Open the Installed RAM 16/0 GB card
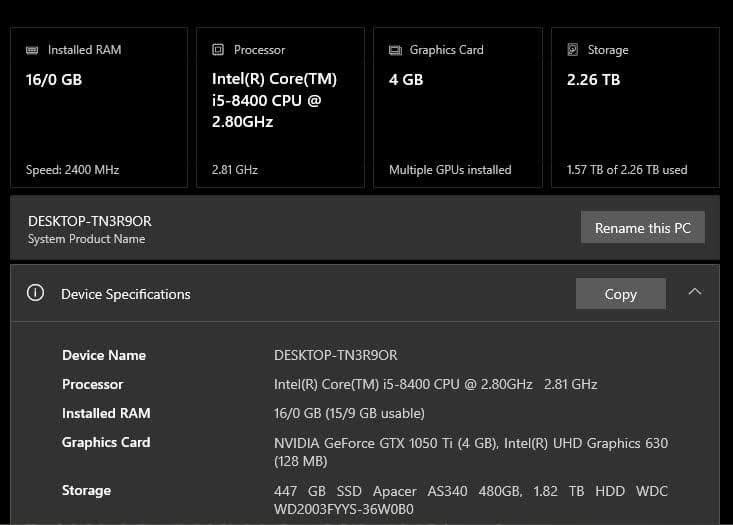The image size is (733, 525). tap(99, 108)
